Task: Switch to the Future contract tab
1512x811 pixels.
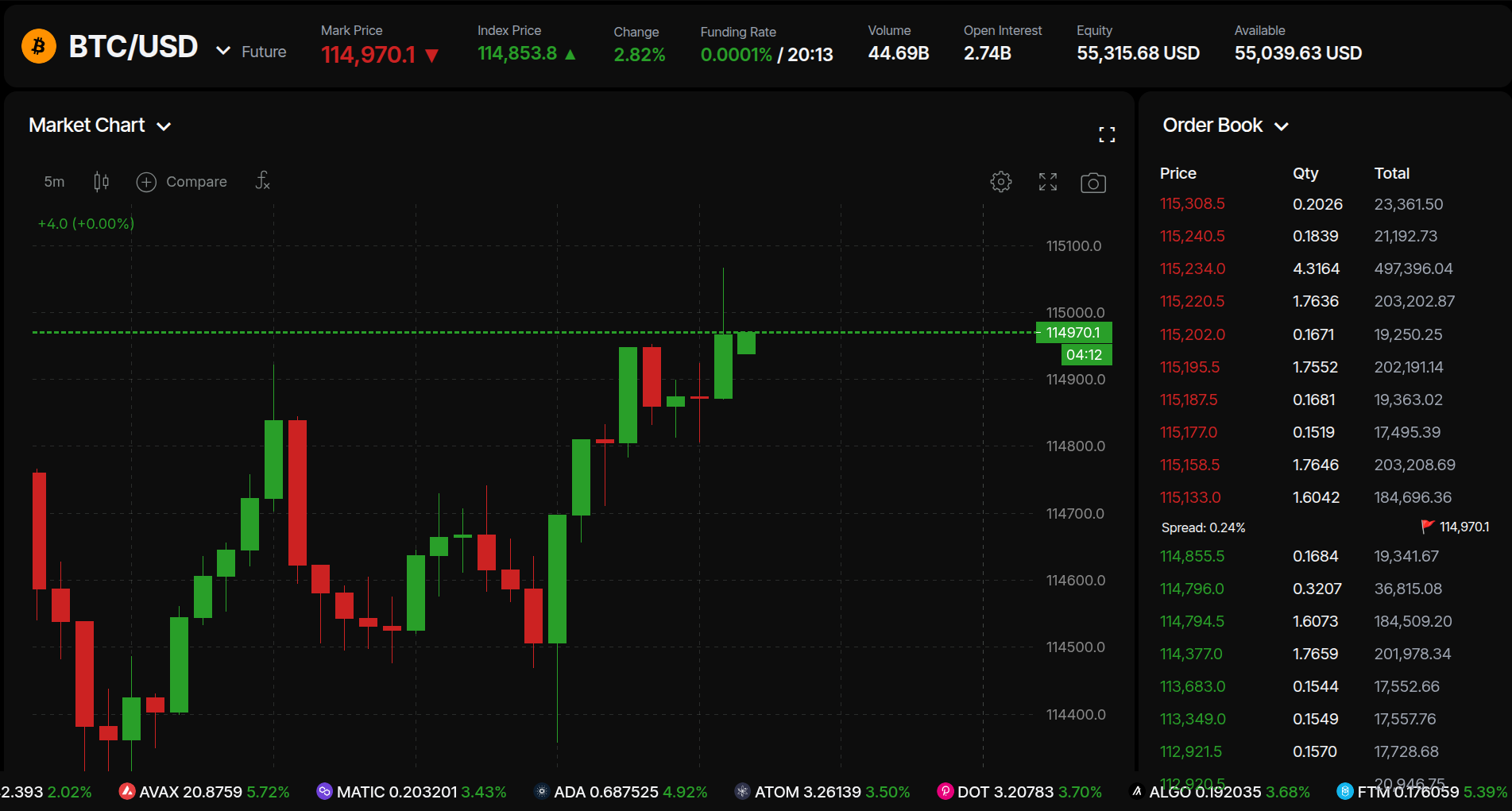Action: 263,51
